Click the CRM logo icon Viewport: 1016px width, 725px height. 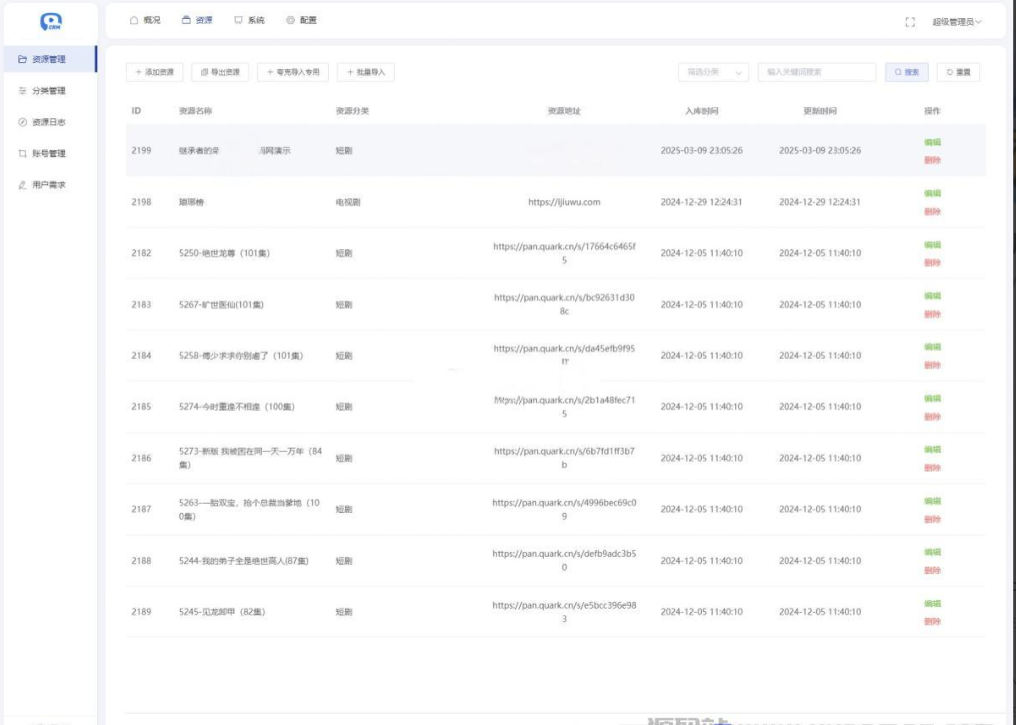coord(50,21)
